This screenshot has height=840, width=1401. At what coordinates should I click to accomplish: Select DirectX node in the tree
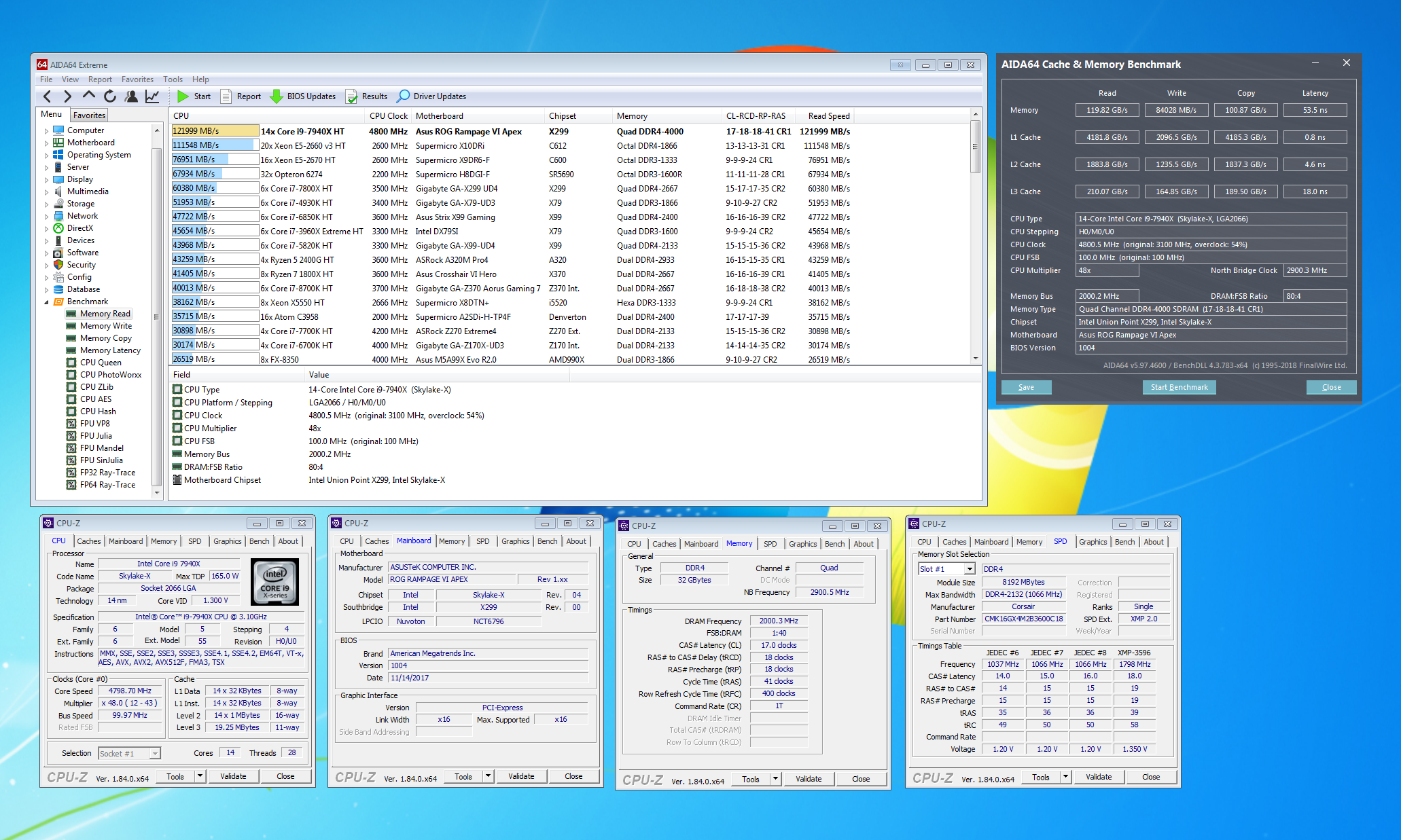click(79, 228)
